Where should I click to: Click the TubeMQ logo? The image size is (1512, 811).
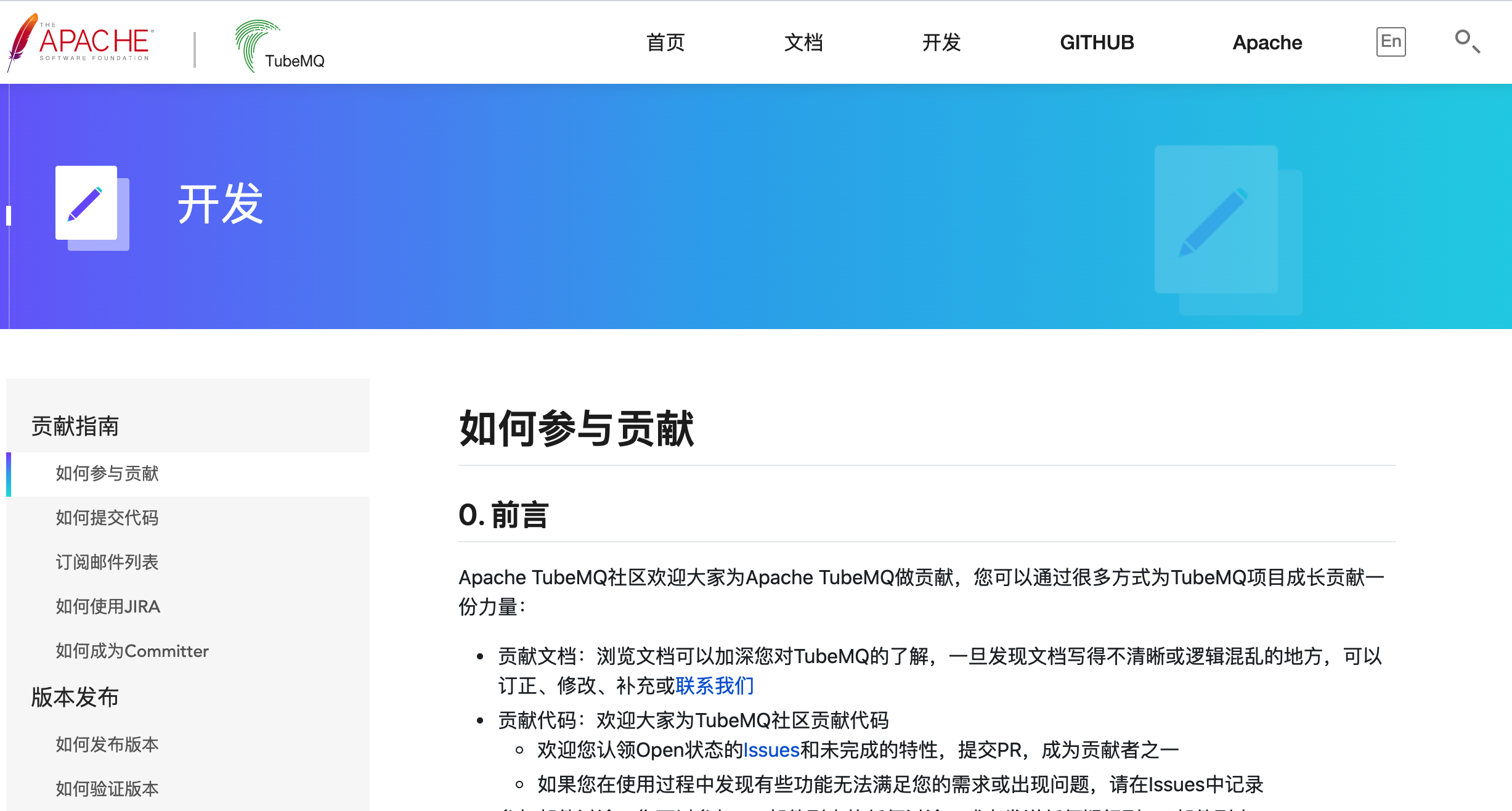pos(280,46)
